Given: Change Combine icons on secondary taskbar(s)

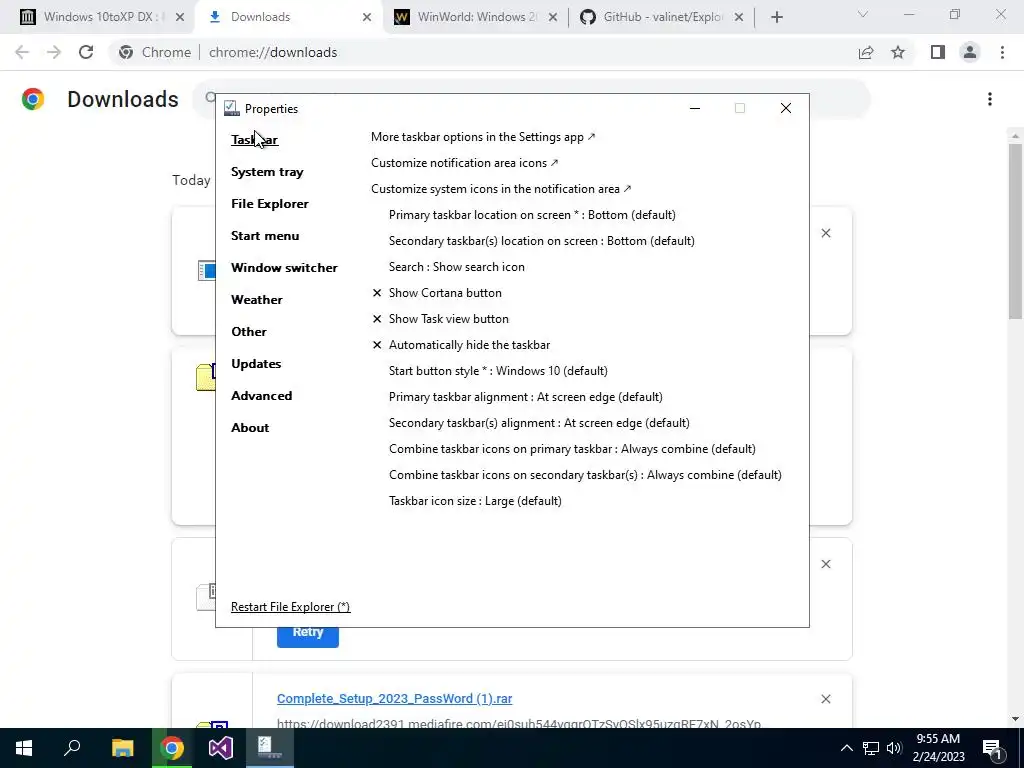Looking at the screenshot, I should (x=585, y=475).
